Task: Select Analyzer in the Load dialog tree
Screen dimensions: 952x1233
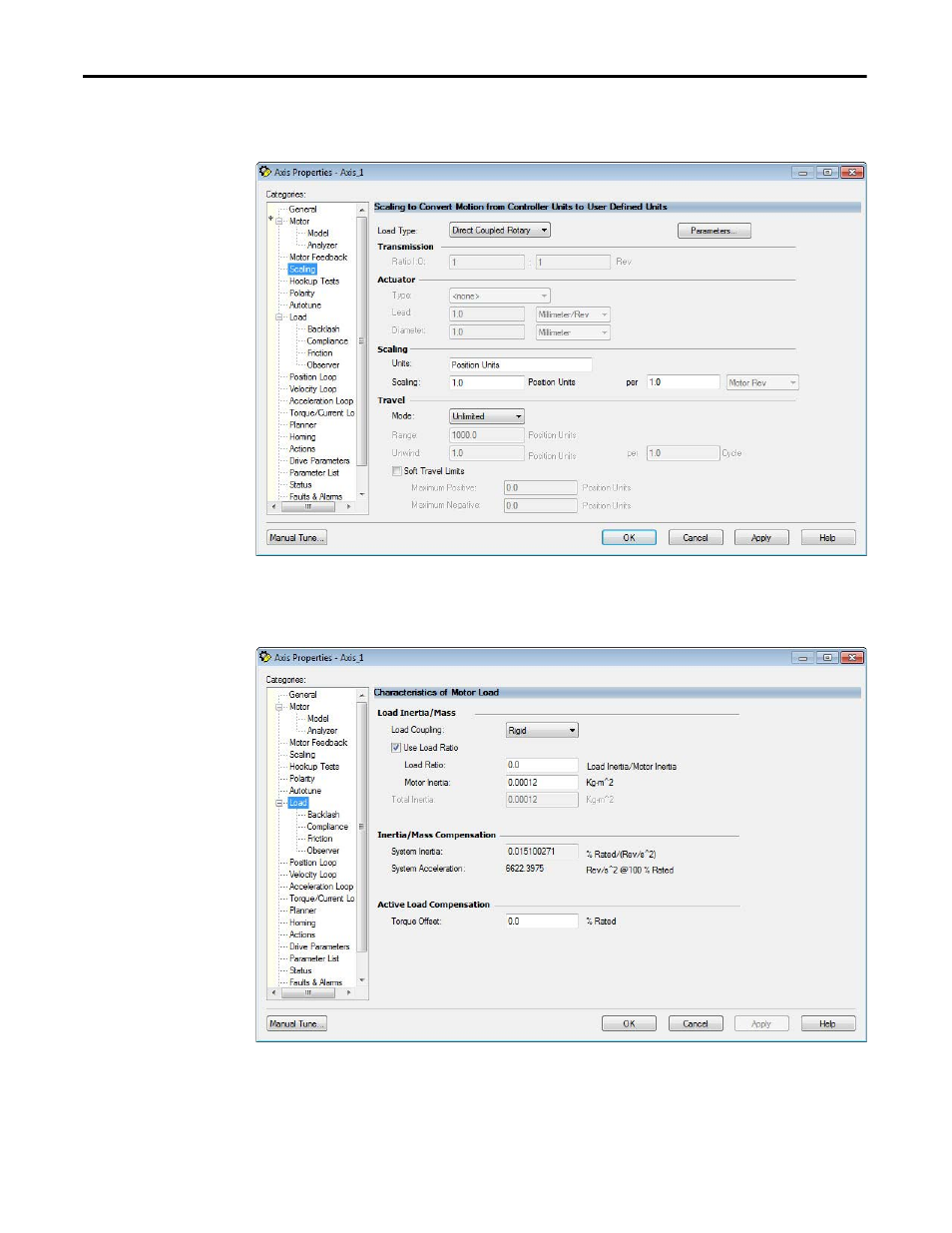Action: tap(322, 731)
